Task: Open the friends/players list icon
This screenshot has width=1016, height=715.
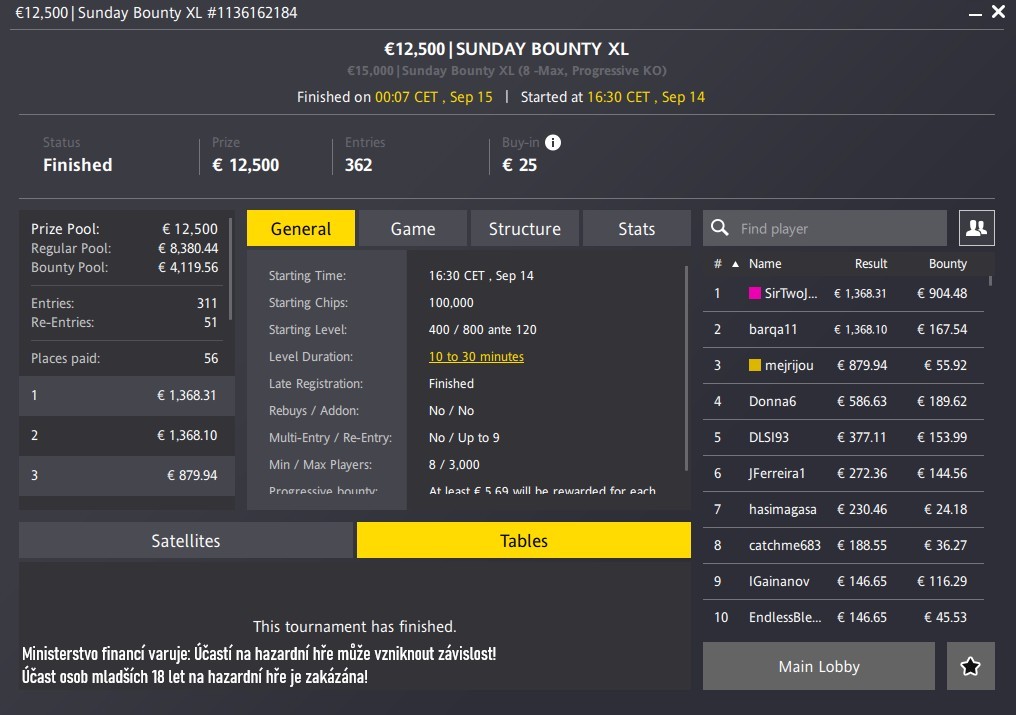Action: 976,229
